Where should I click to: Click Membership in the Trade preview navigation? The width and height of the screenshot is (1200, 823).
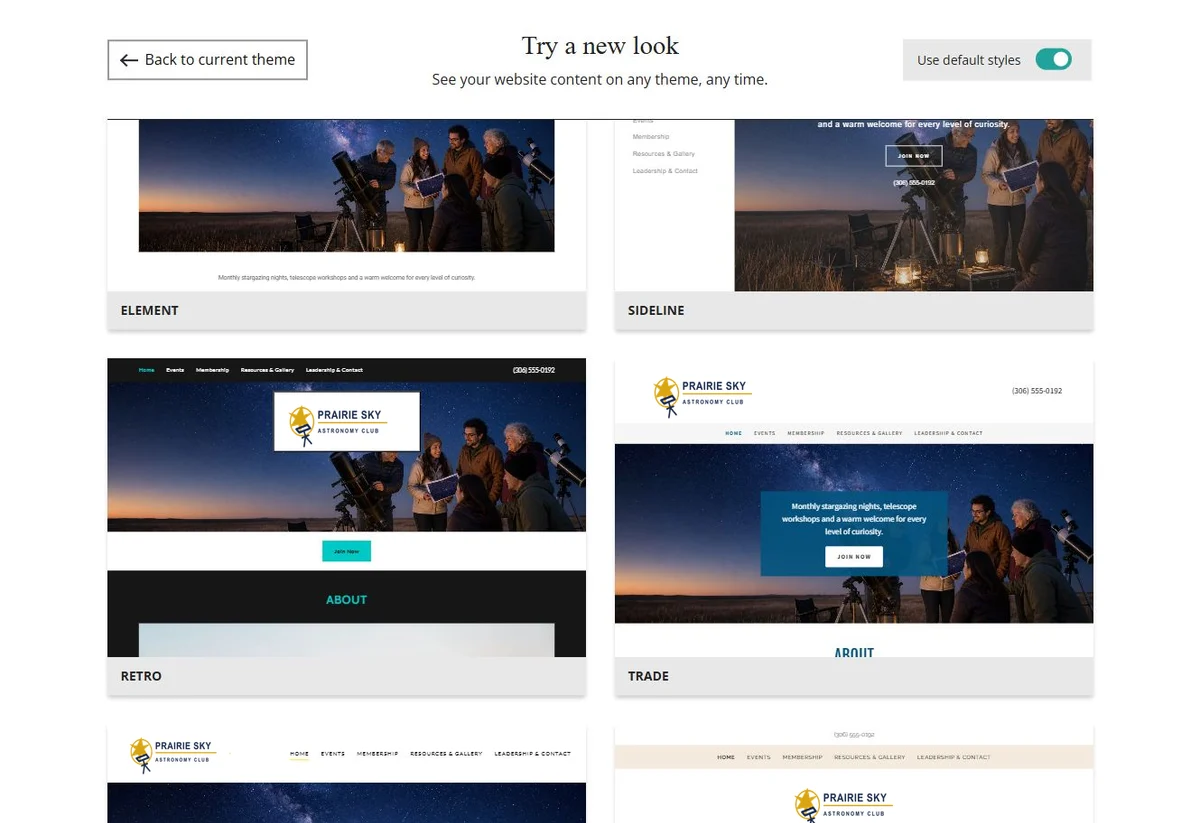click(x=806, y=433)
